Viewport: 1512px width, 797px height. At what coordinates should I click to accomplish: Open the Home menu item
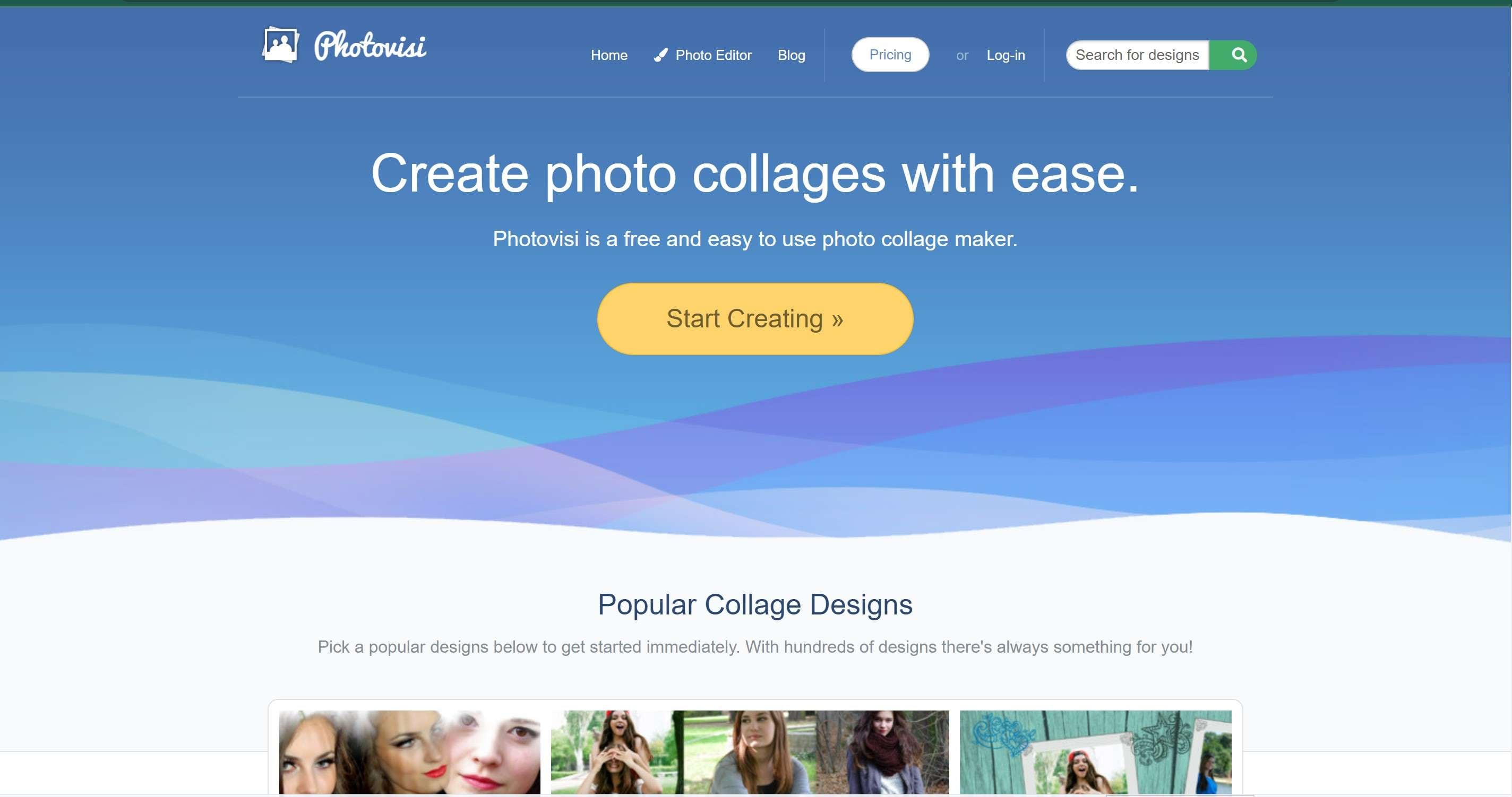(x=608, y=55)
